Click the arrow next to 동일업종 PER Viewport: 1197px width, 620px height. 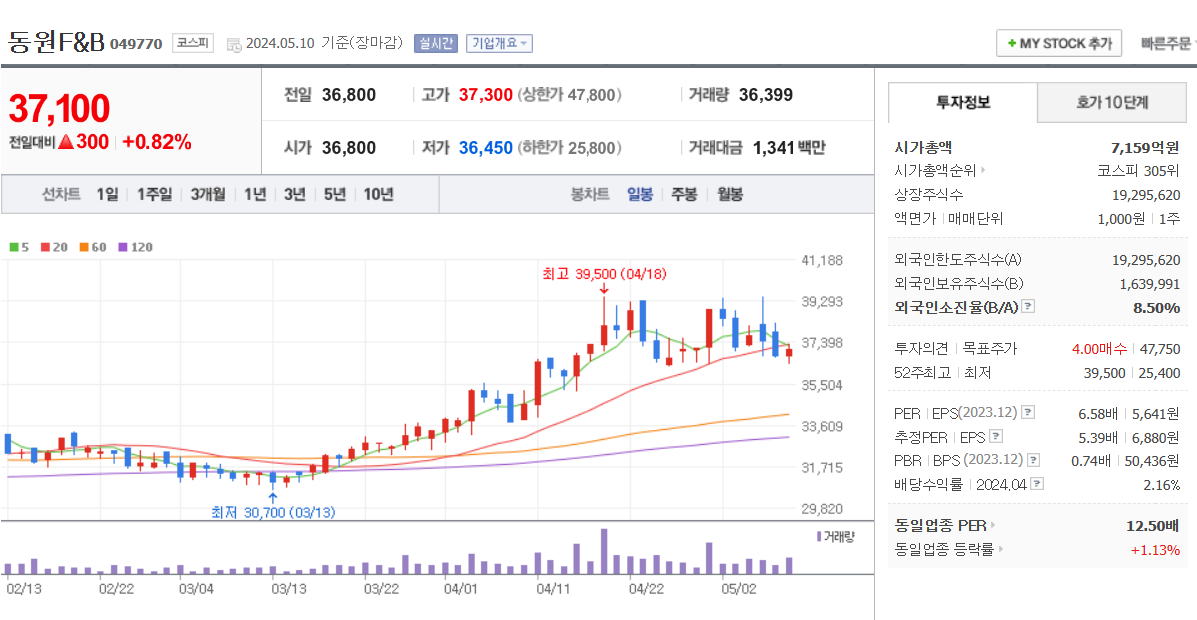pyautogui.click(x=993, y=525)
